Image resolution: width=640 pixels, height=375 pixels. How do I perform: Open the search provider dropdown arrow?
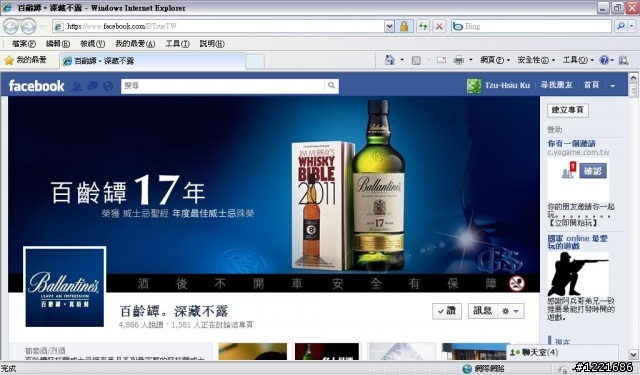[631, 27]
